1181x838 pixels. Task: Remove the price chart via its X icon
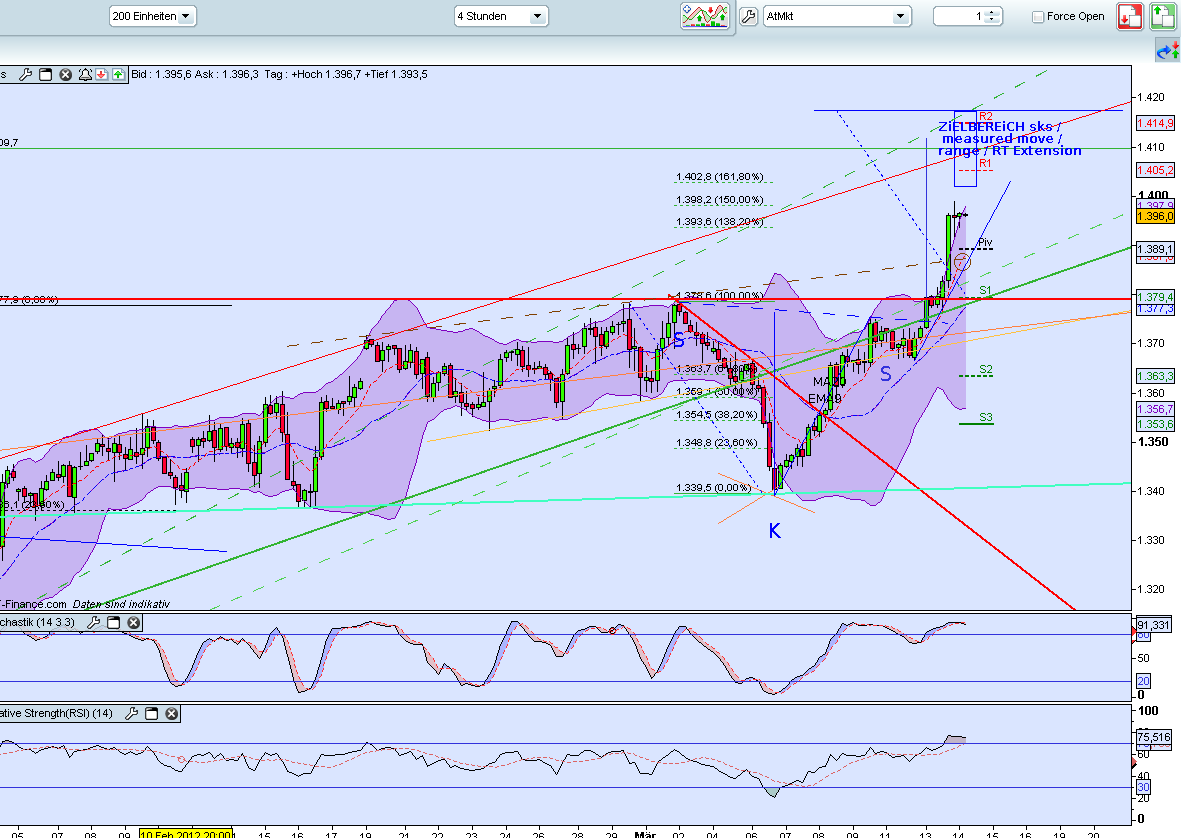click(66, 74)
